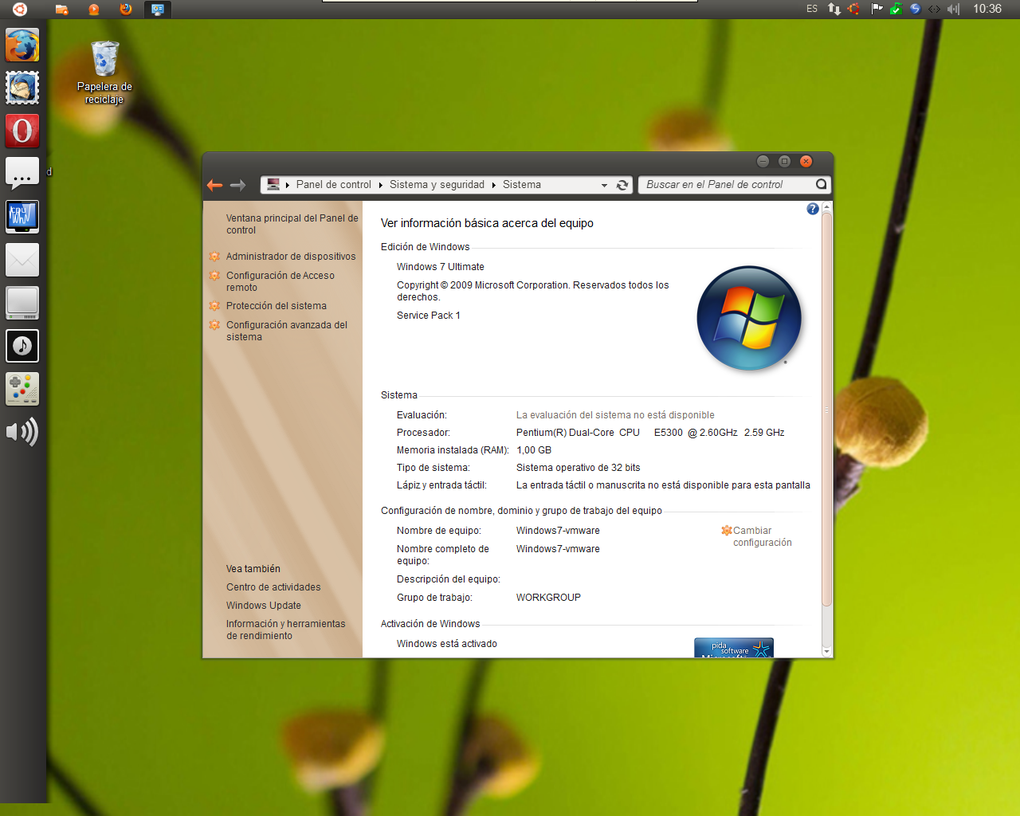Viewport: 1020px width, 816px height.
Task: Go back with the orange arrow
Action: click(215, 185)
